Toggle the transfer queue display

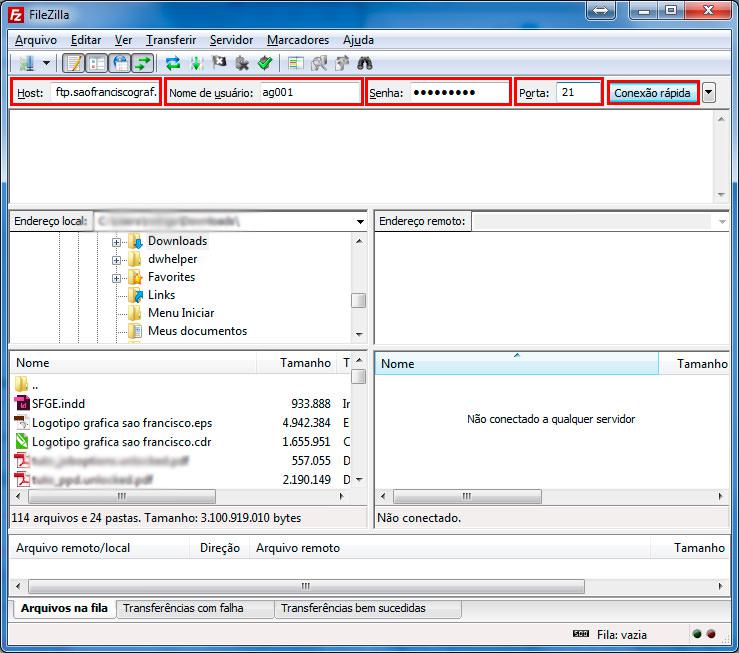[142, 63]
